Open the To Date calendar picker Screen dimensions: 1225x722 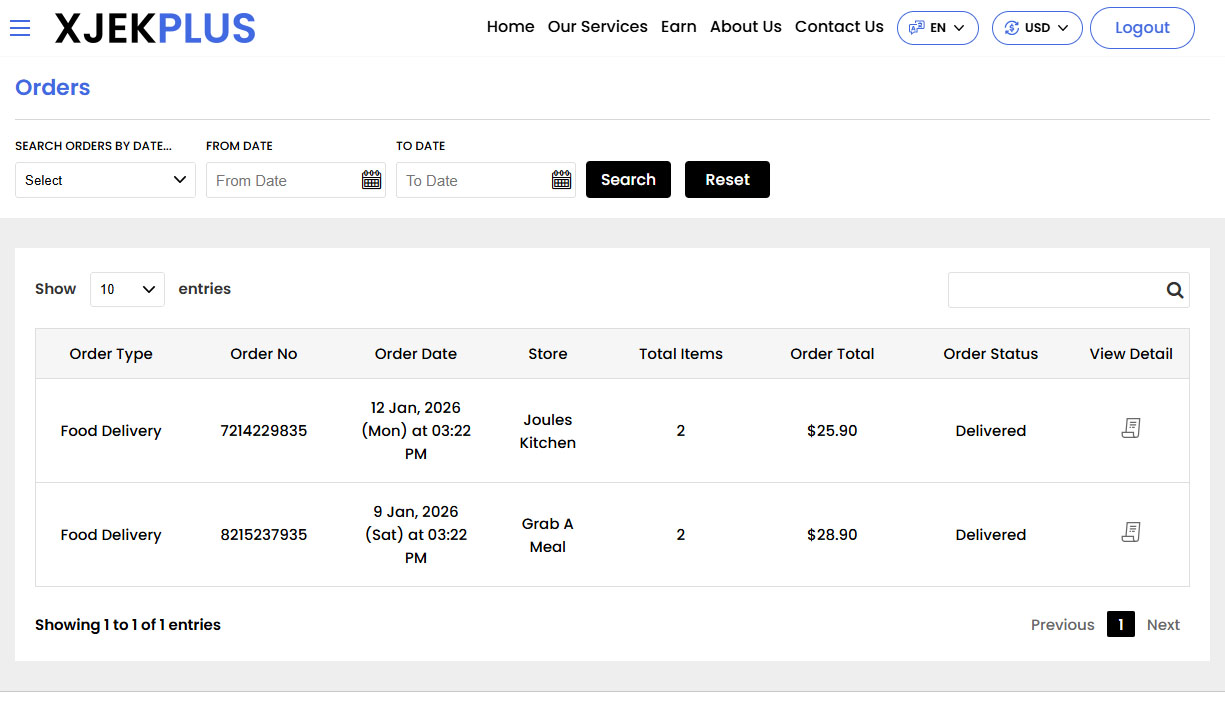[x=561, y=179]
